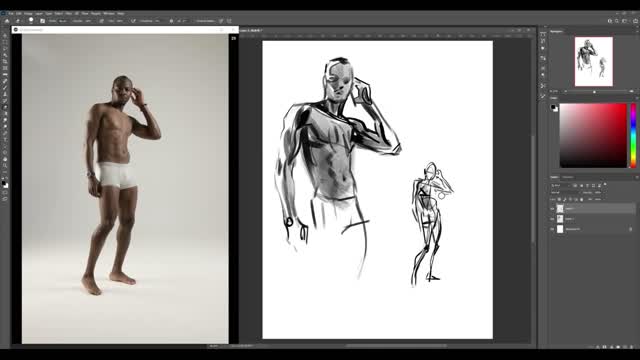
Task: Click the delete layer trash icon
Action: [631, 347]
